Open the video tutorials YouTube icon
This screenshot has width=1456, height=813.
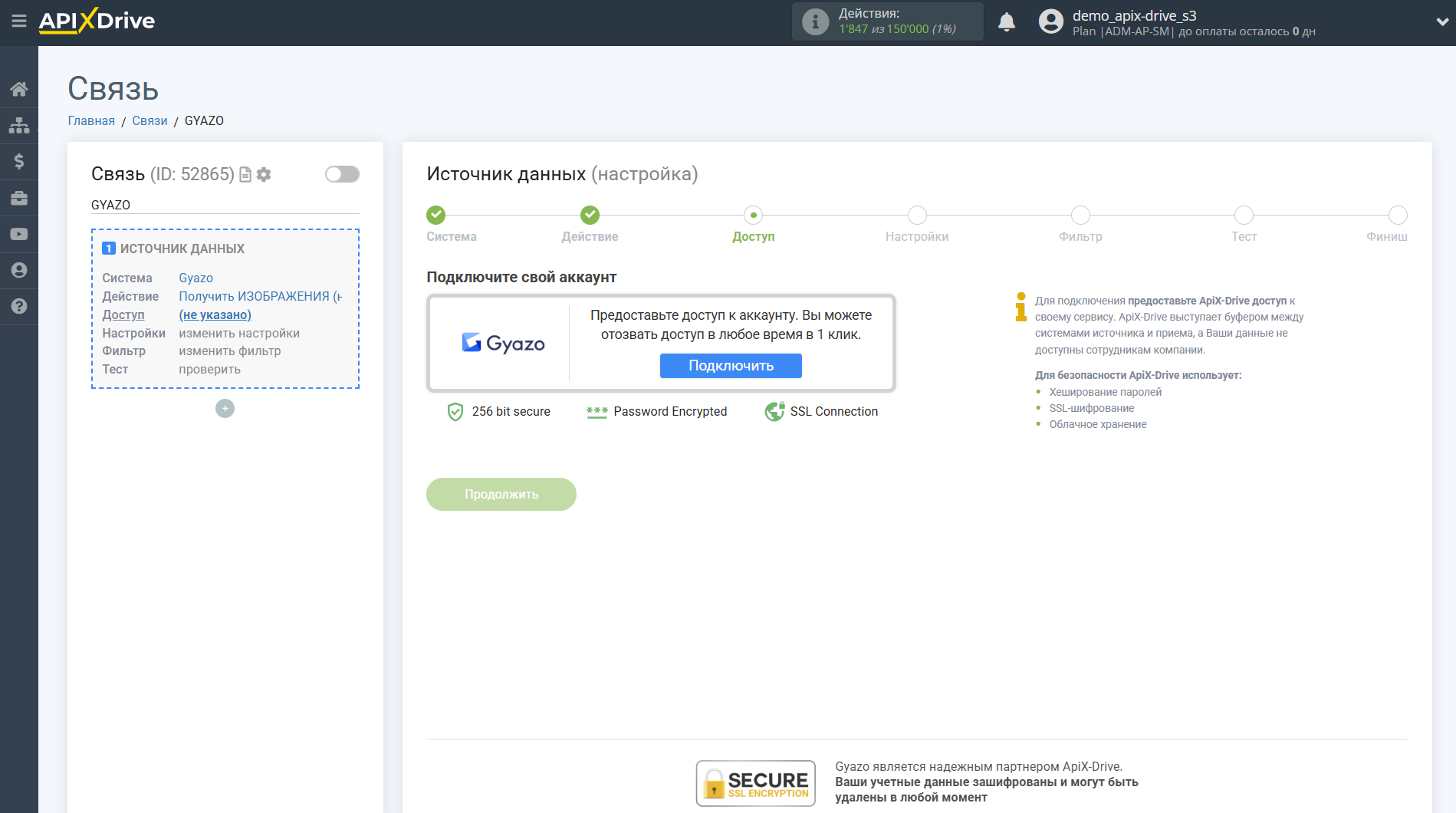19,234
